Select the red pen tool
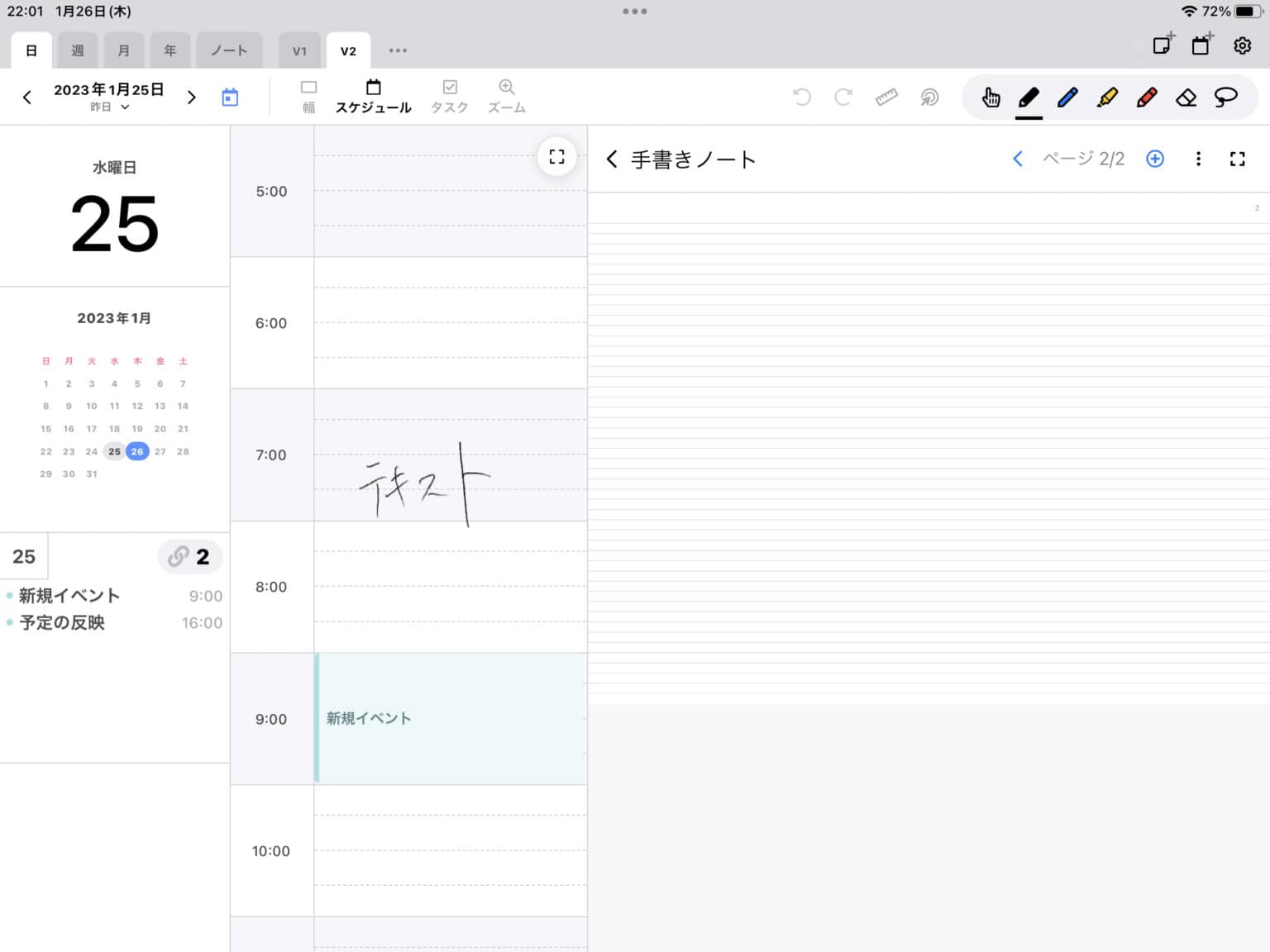Screen dimensions: 1270x952 pyautogui.click(x=1147, y=97)
